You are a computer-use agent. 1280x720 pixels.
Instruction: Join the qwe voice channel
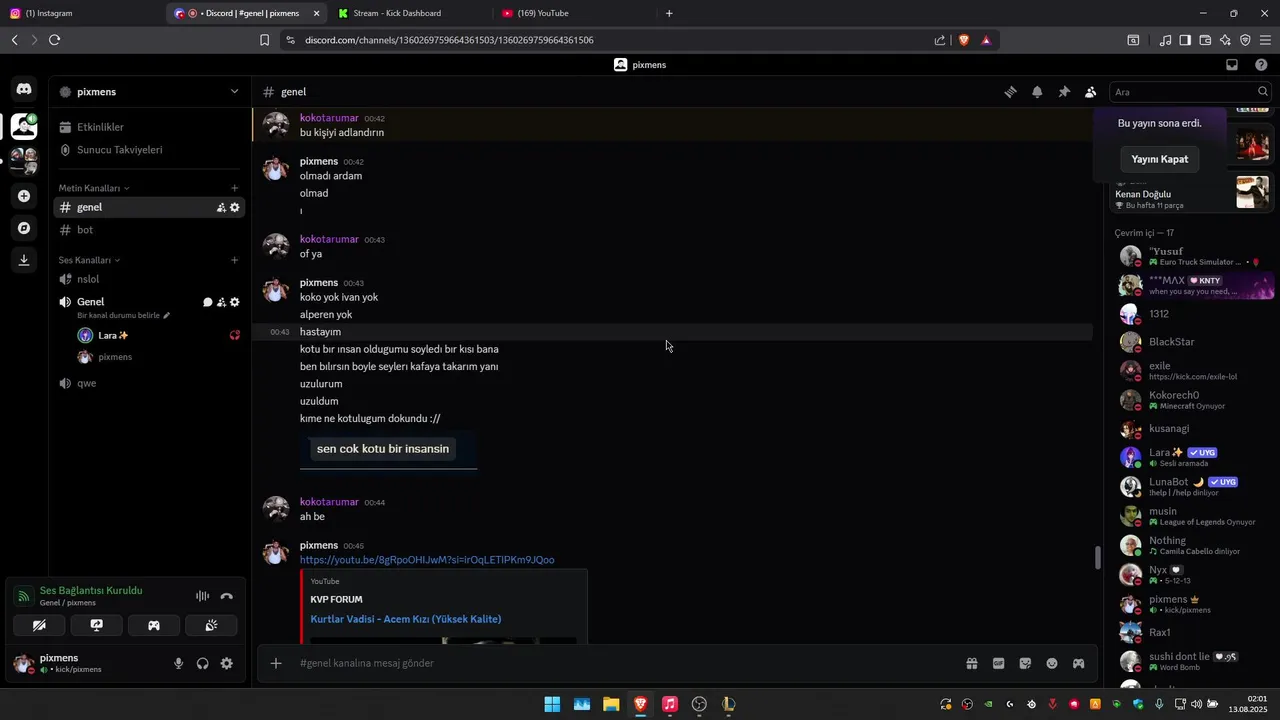pyautogui.click(x=149, y=383)
